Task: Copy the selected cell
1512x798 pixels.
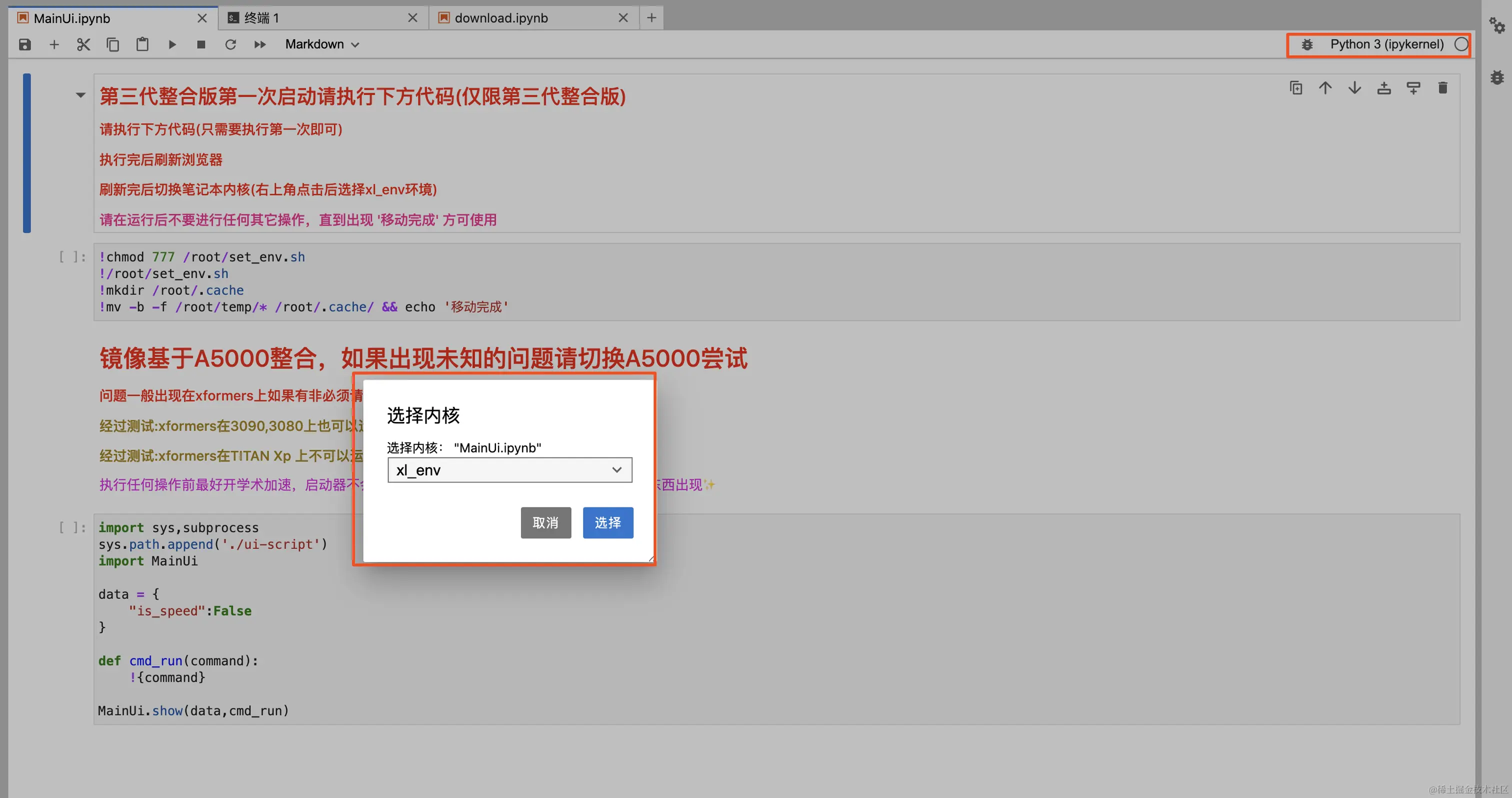Action: pyautogui.click(x=112, y=44)
